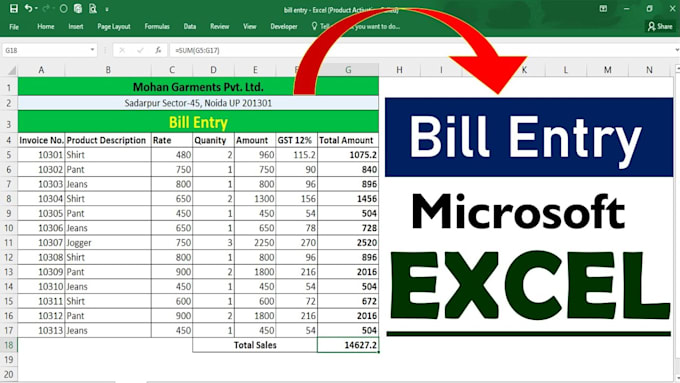
Task: Click the 'Total Amount' header cell
Action: [x=348, y=140]
